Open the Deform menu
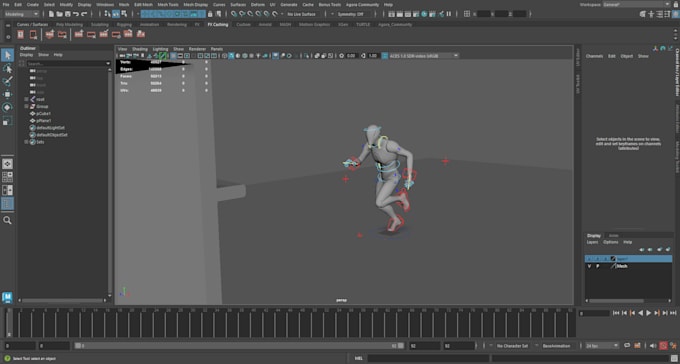Viewport: 680px width, 364px height. [x=258, y=4]
